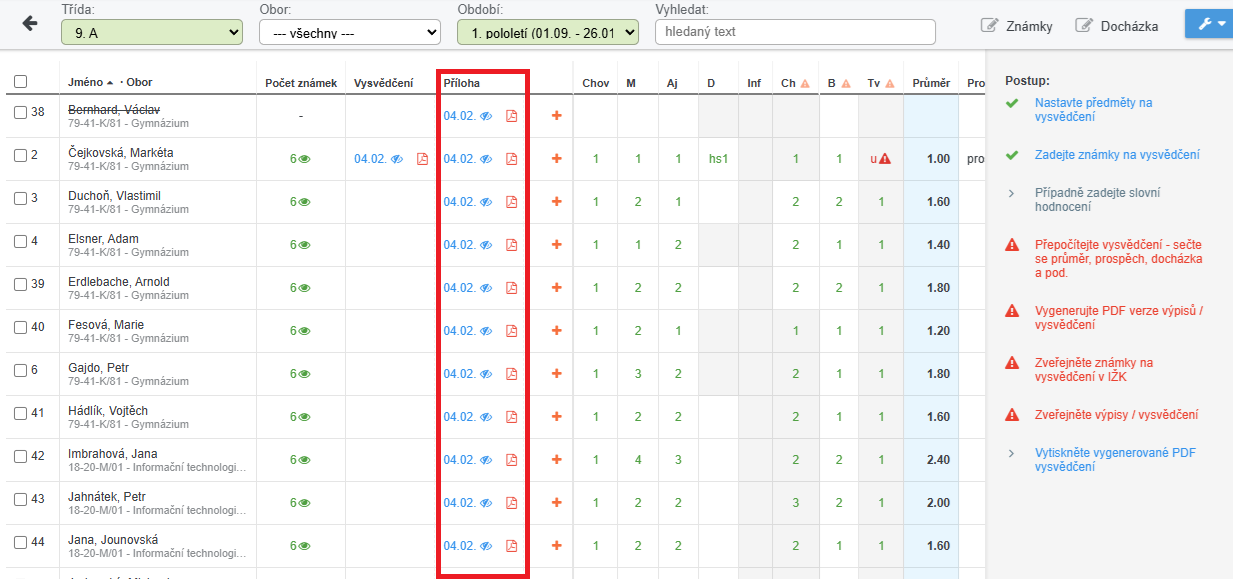Open PDF attachment for Jana, Jounovská

[x=511, y=546]
